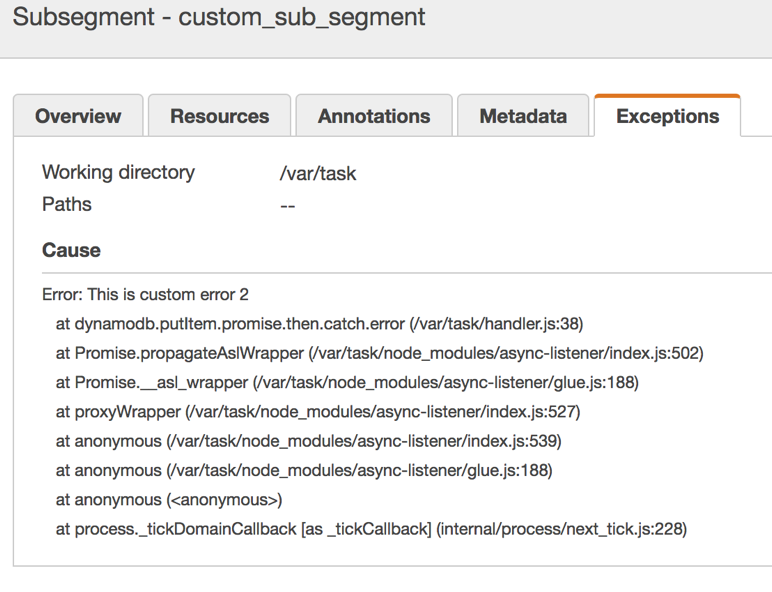Viewport: 772px width, 592px height.
Task: Click the Paths label
Action: pyautogui.click(x=67, y=204)
